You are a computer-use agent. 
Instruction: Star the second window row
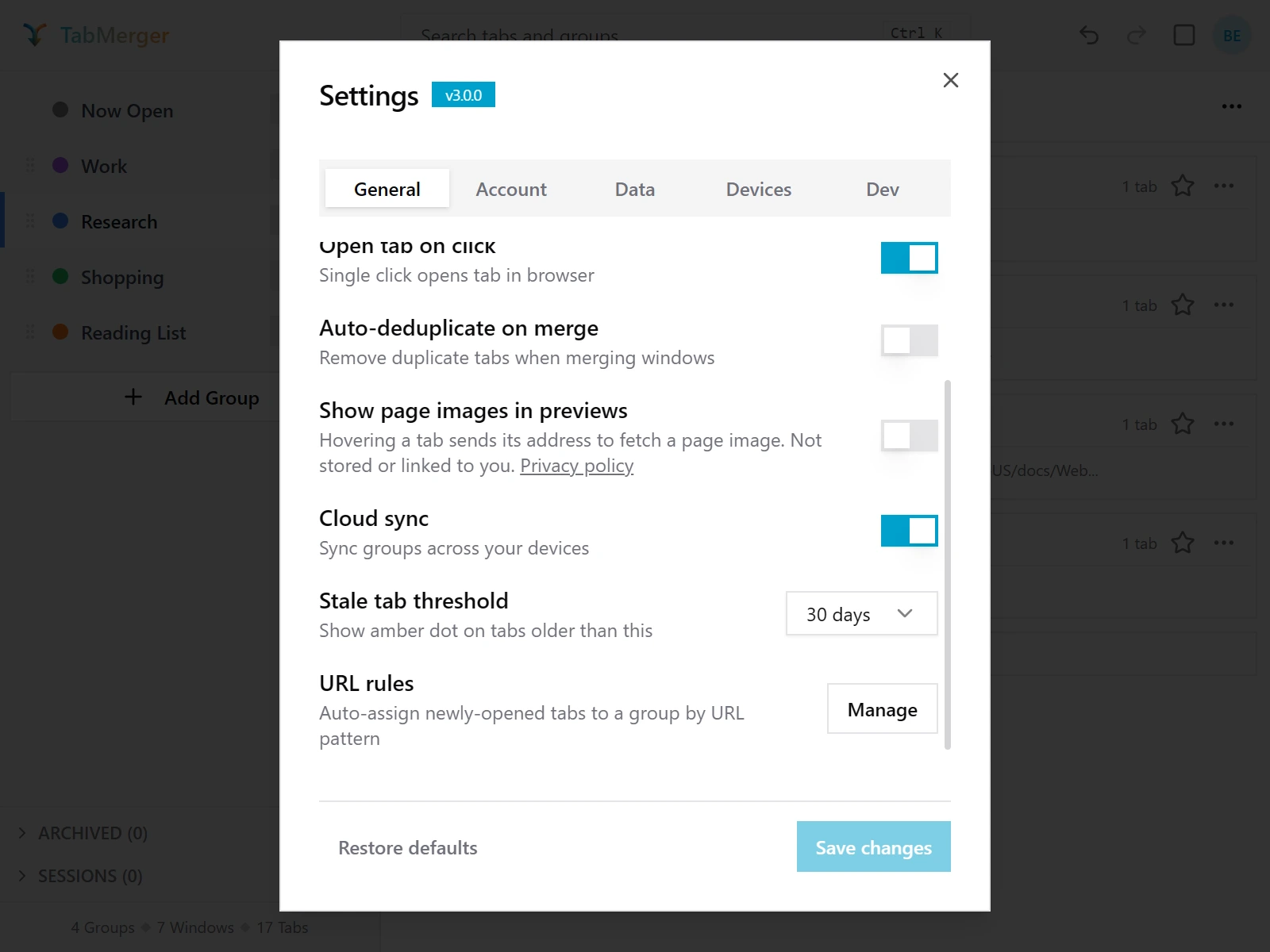(1183, 305)
